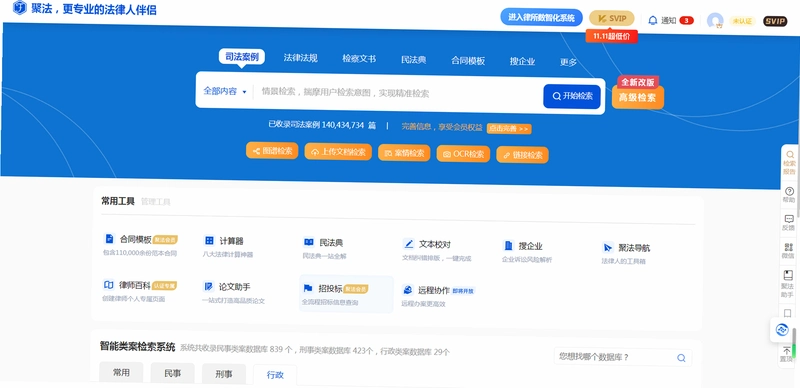Select the 检察文书 search tab
Screen dimensions: 800x388
pos(359,59)
